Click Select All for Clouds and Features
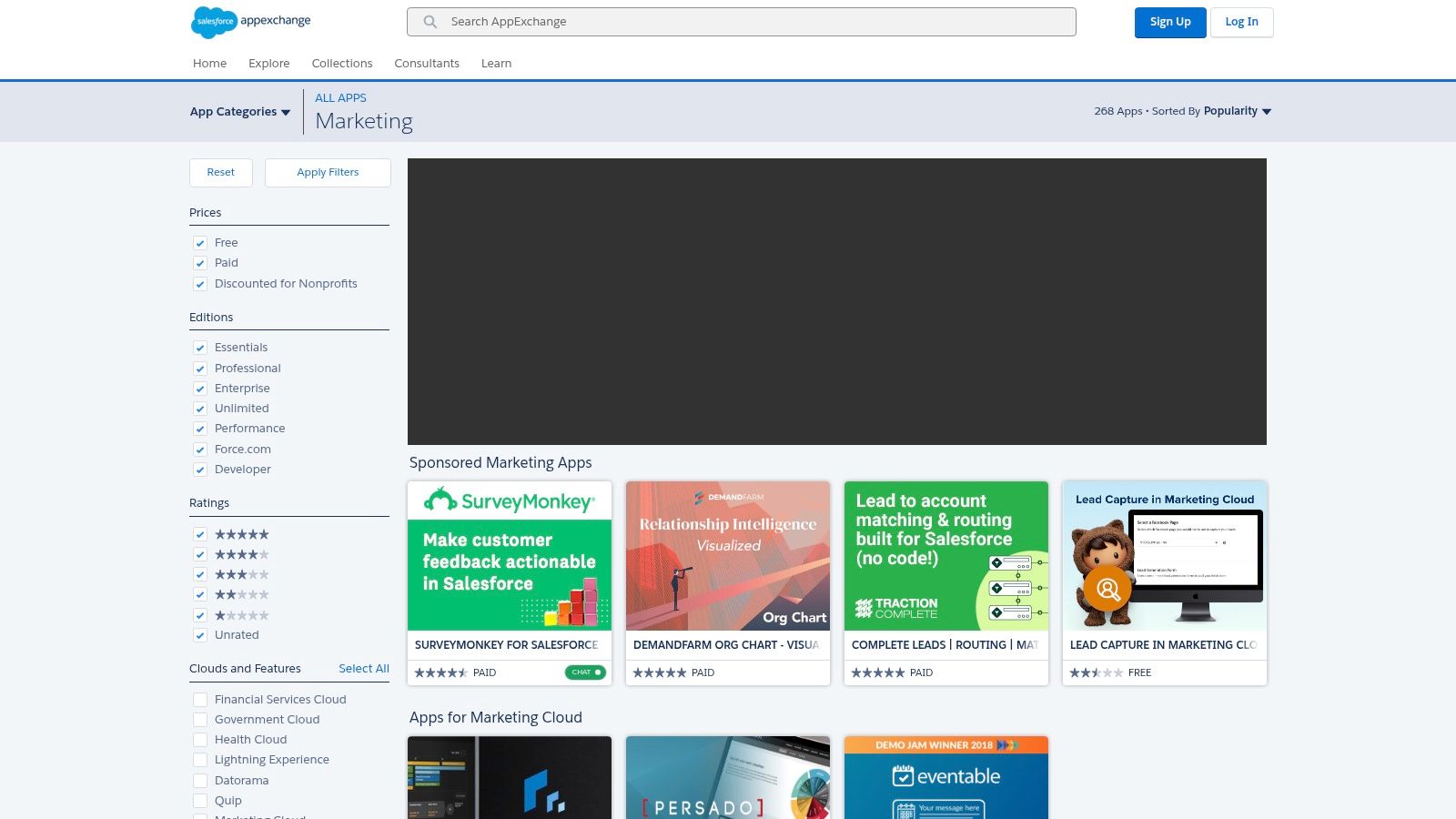 click(x=364, y=669)
